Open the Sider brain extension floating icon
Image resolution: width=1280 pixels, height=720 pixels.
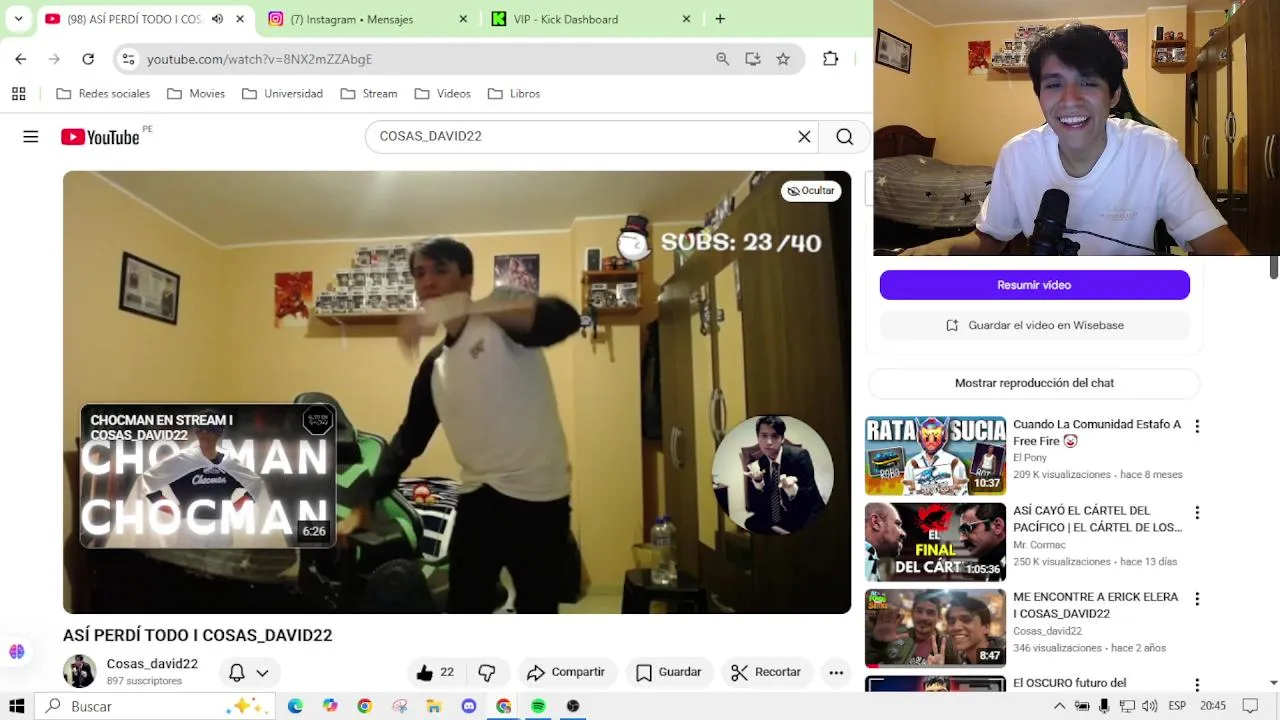click(17, 651)
